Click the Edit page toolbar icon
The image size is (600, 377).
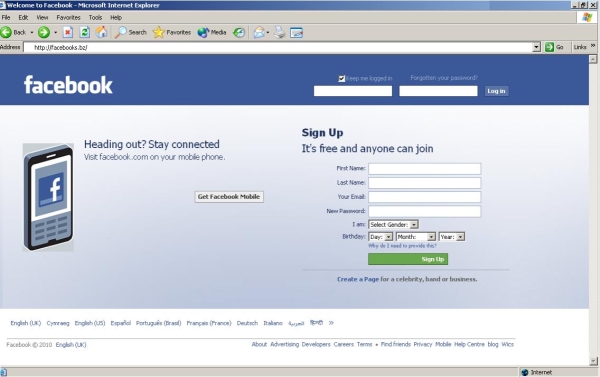296,33
